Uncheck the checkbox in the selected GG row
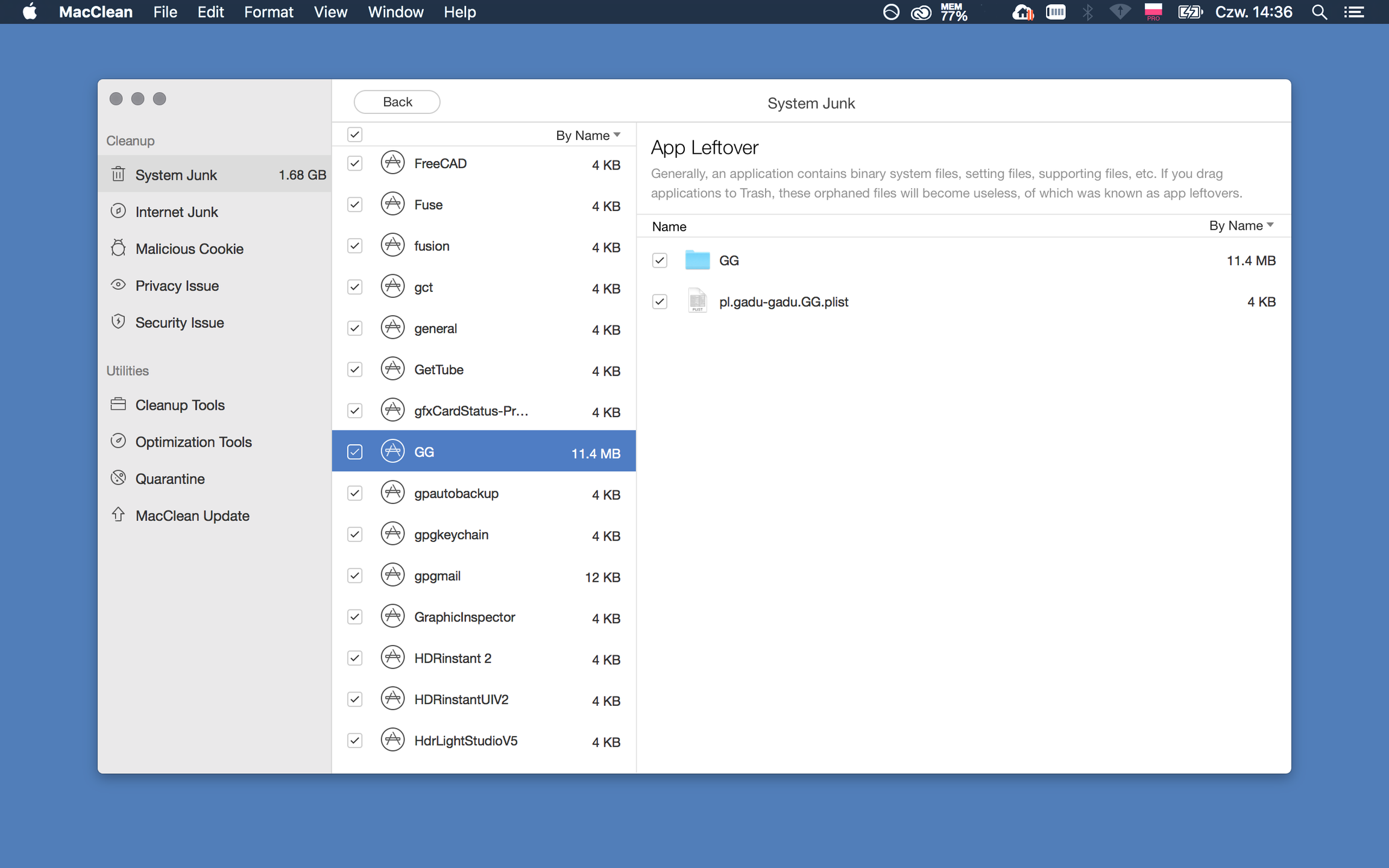Screen dimensions: 1389x868 (x=355, y=452)
